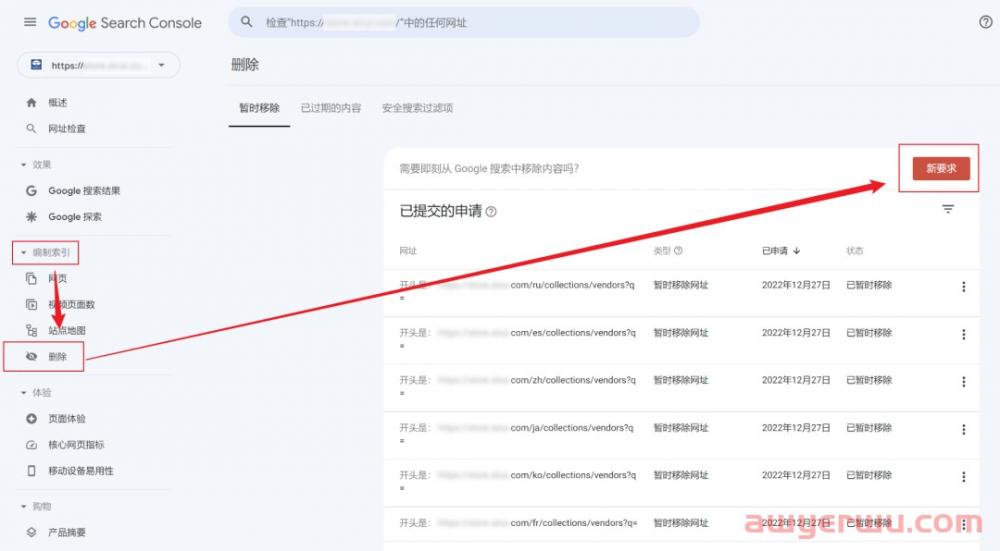Open 核心网页指标 in the sidebar
The image size is (1000, 551).
(76, 445)
